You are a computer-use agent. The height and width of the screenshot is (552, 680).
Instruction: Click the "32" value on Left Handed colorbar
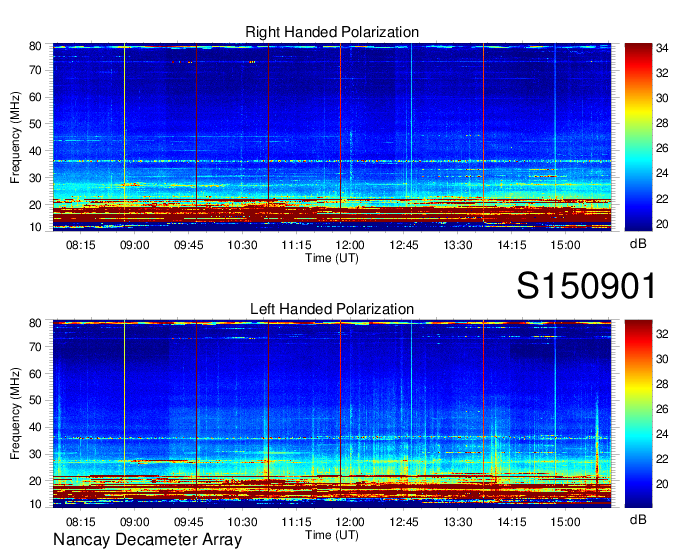click(662, 333)
